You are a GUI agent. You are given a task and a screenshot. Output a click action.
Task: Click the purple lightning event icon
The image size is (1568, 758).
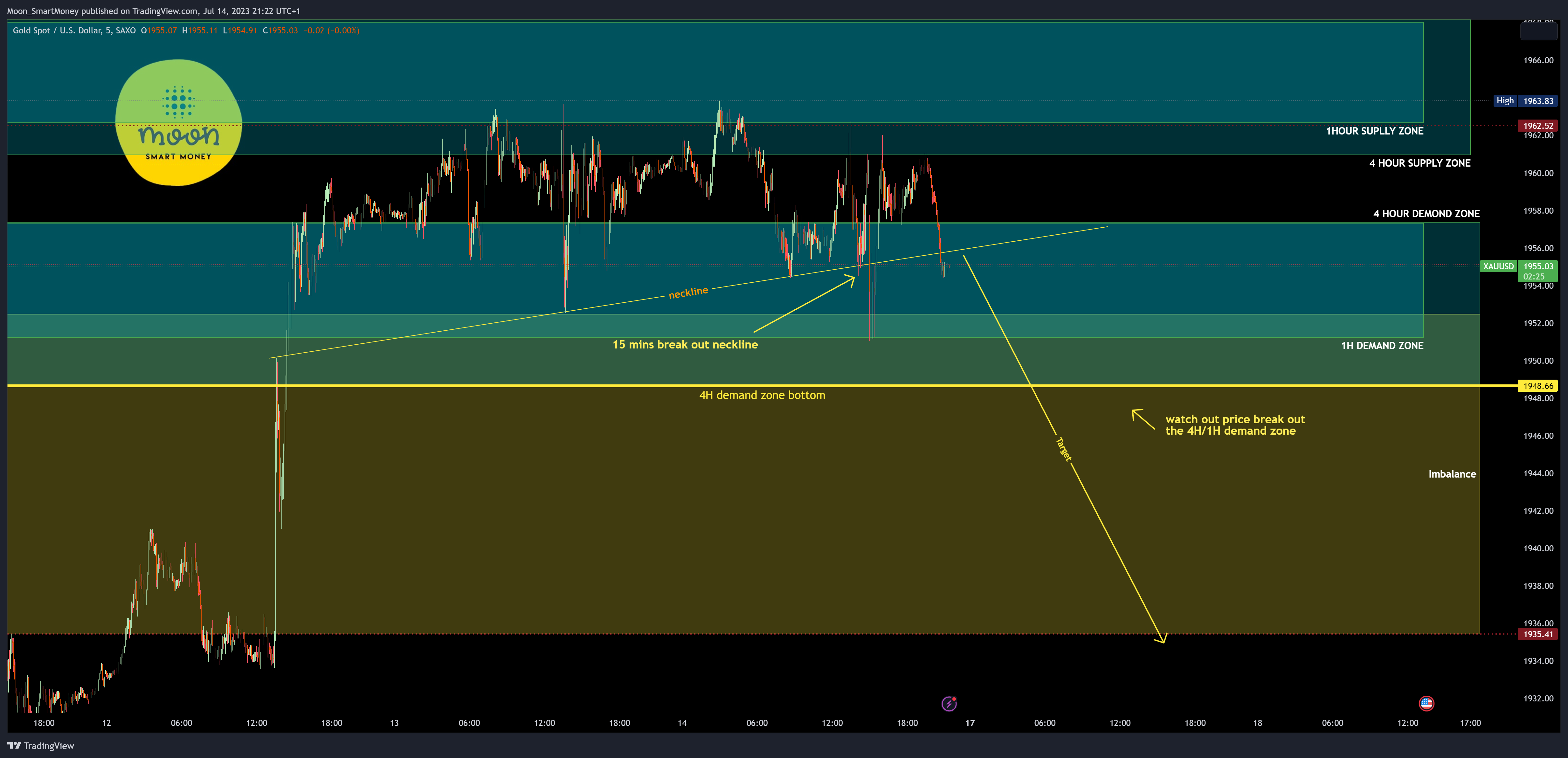[x=949, y=704]
